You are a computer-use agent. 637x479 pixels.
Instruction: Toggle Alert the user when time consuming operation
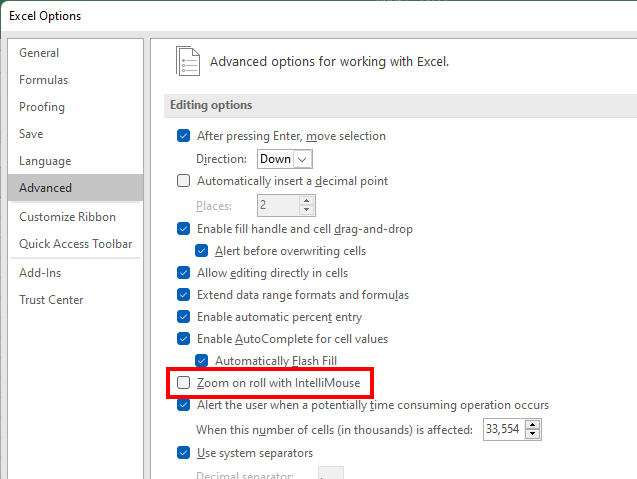pyautogui.click(x=184, y=405)
